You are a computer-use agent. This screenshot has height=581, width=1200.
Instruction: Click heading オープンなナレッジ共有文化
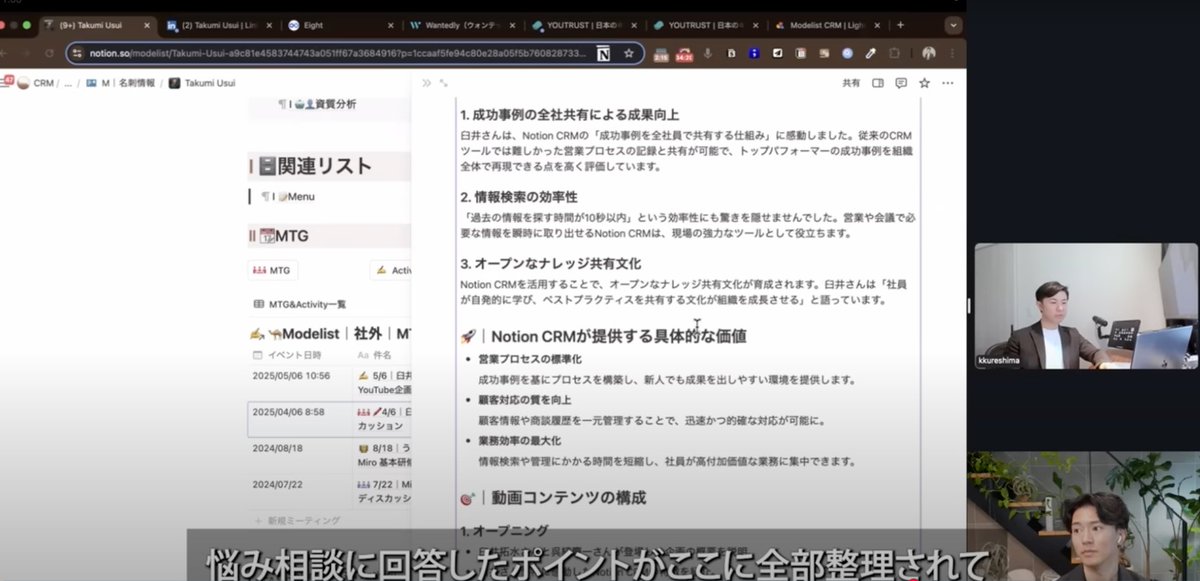pyautogui.click(x=551, y=263)
